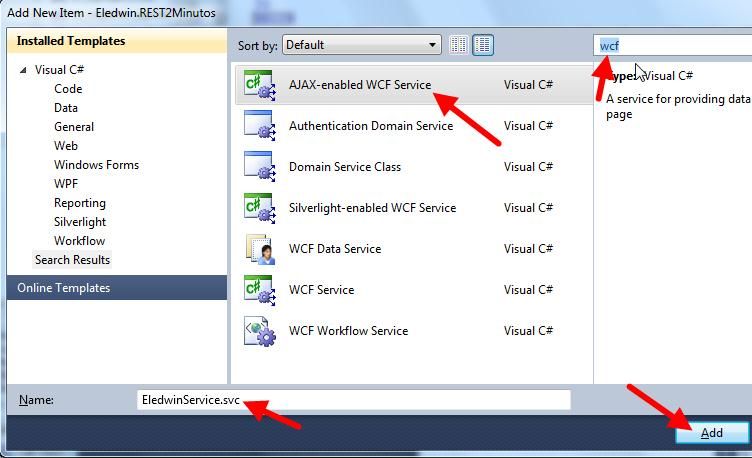This screenshot has width=752, height=458.
Task: Collapse the Visual C# tree node
Action: [23, 70]
